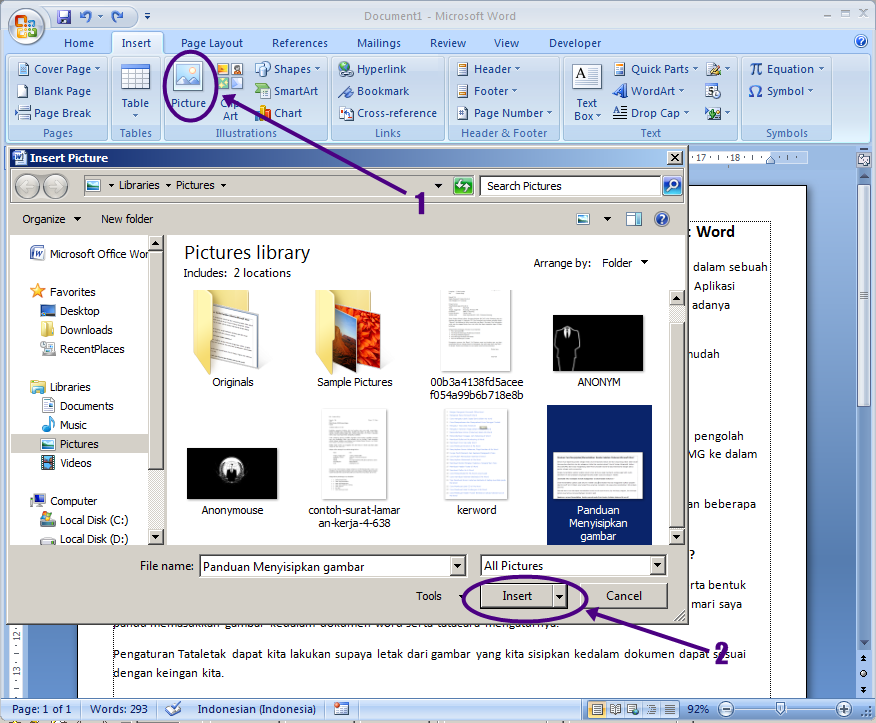Select the Originals folder

click(232, 339)
